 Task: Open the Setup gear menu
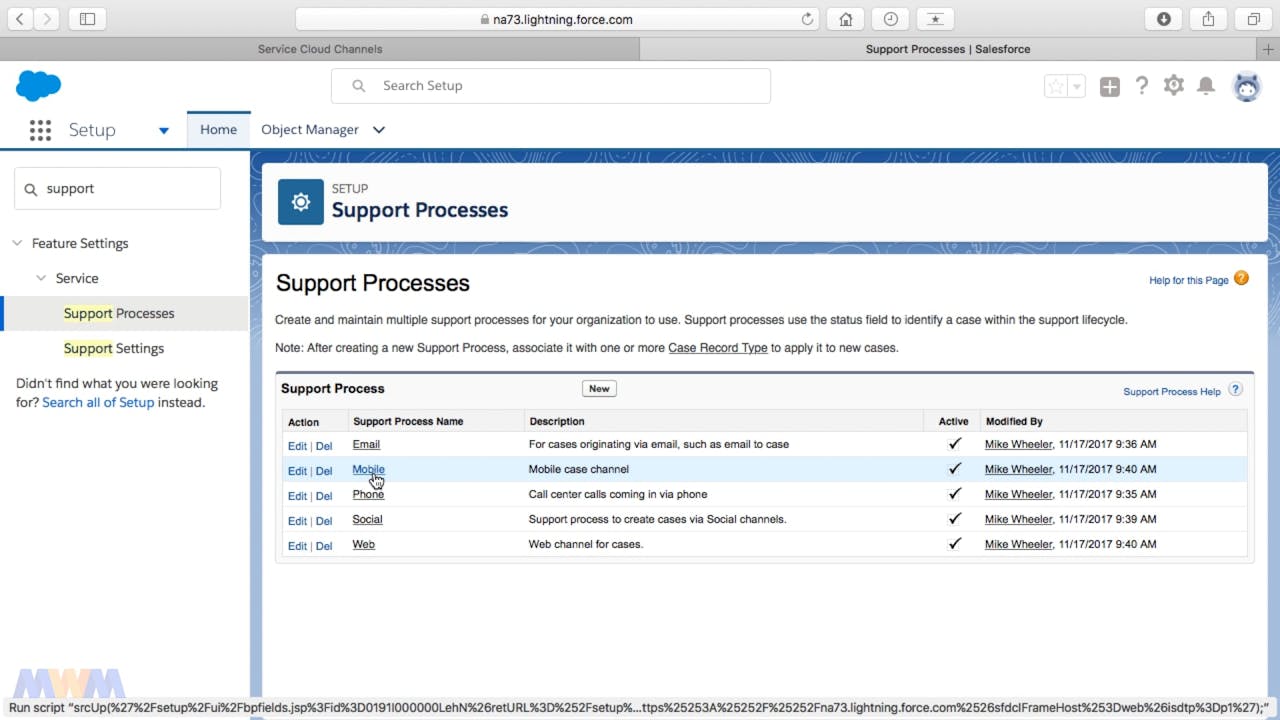tap(1174, 86)
